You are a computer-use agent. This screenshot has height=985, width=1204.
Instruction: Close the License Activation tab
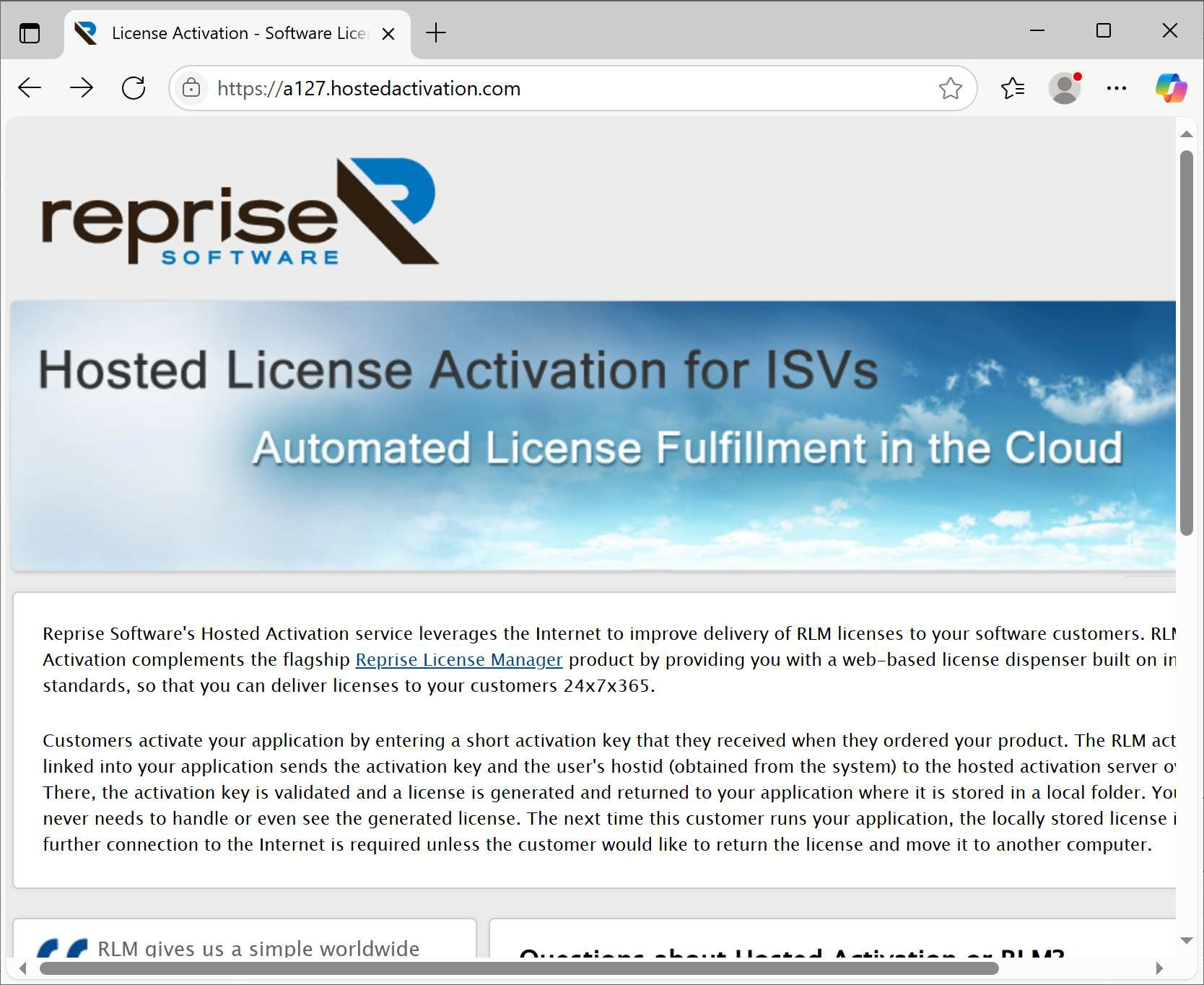pos(388,34)
